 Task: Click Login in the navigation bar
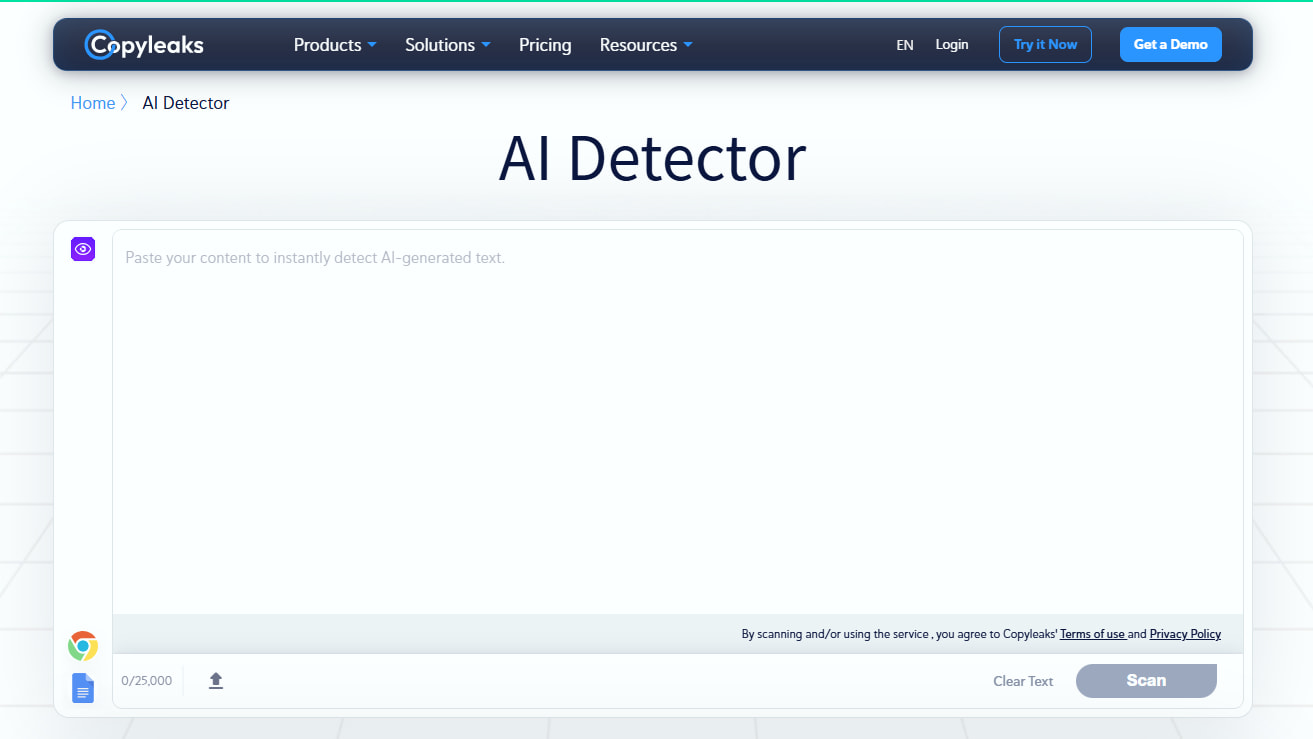click(951, 44)
